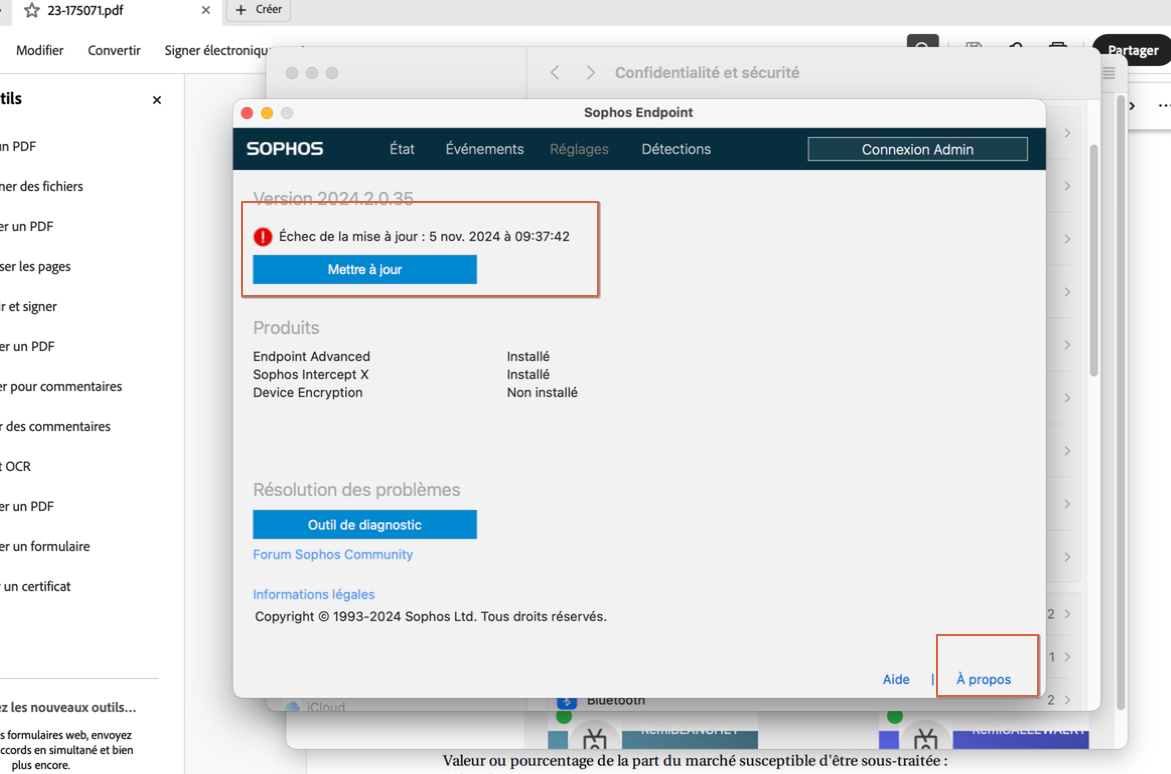This screenshot has width=1171, height=774.
Task: Click the Acrobat right-chevron next to three dots
Action: (1132, 105)
